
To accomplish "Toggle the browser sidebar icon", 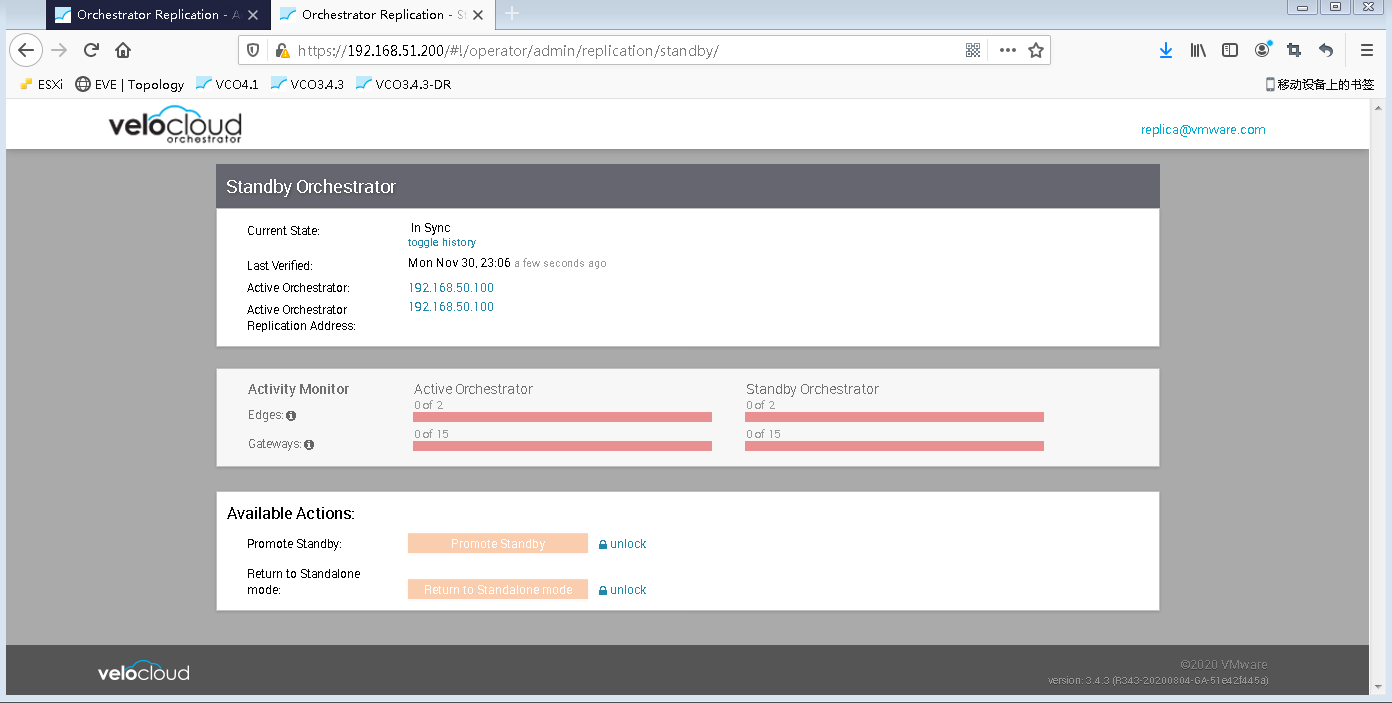I will coord(1230,50).
